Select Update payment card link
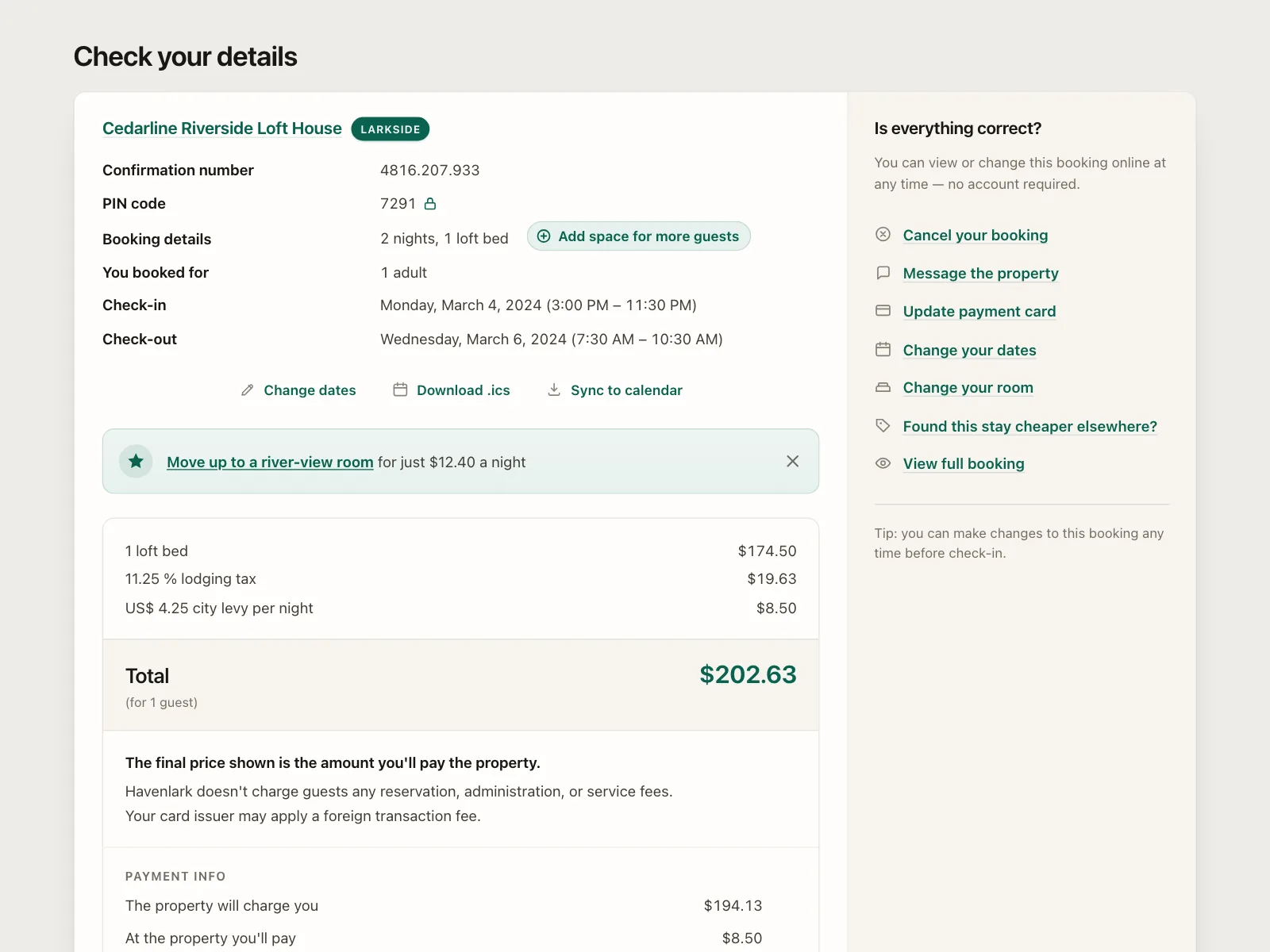 tap(979, 311)
